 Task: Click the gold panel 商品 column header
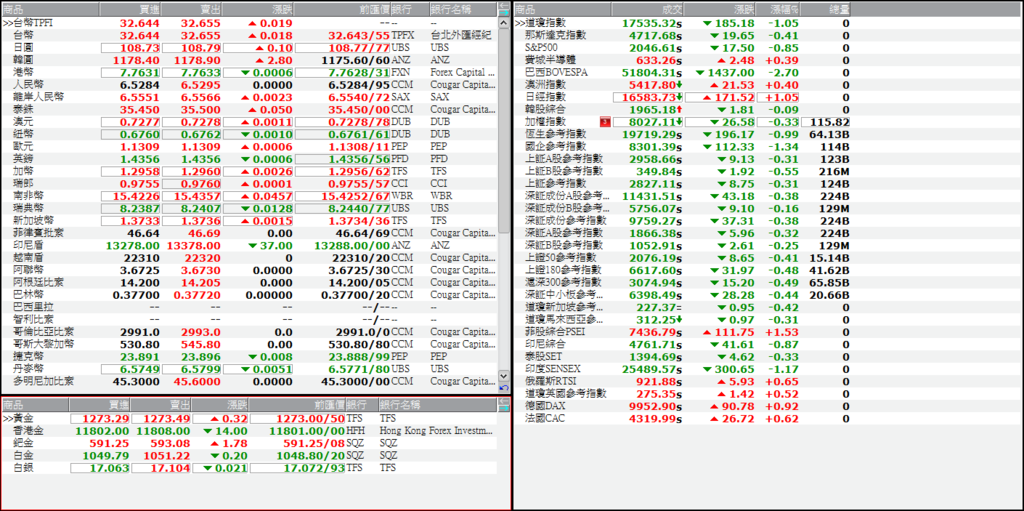pos(35,404)
